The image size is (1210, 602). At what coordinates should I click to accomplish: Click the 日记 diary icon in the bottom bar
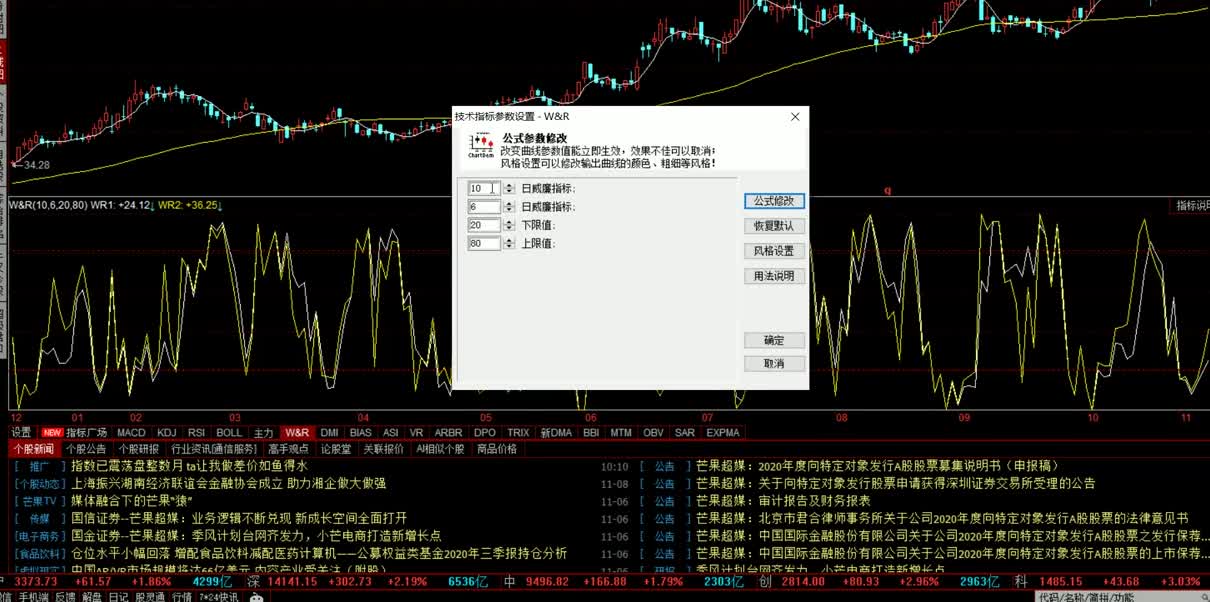pos(118,597)
